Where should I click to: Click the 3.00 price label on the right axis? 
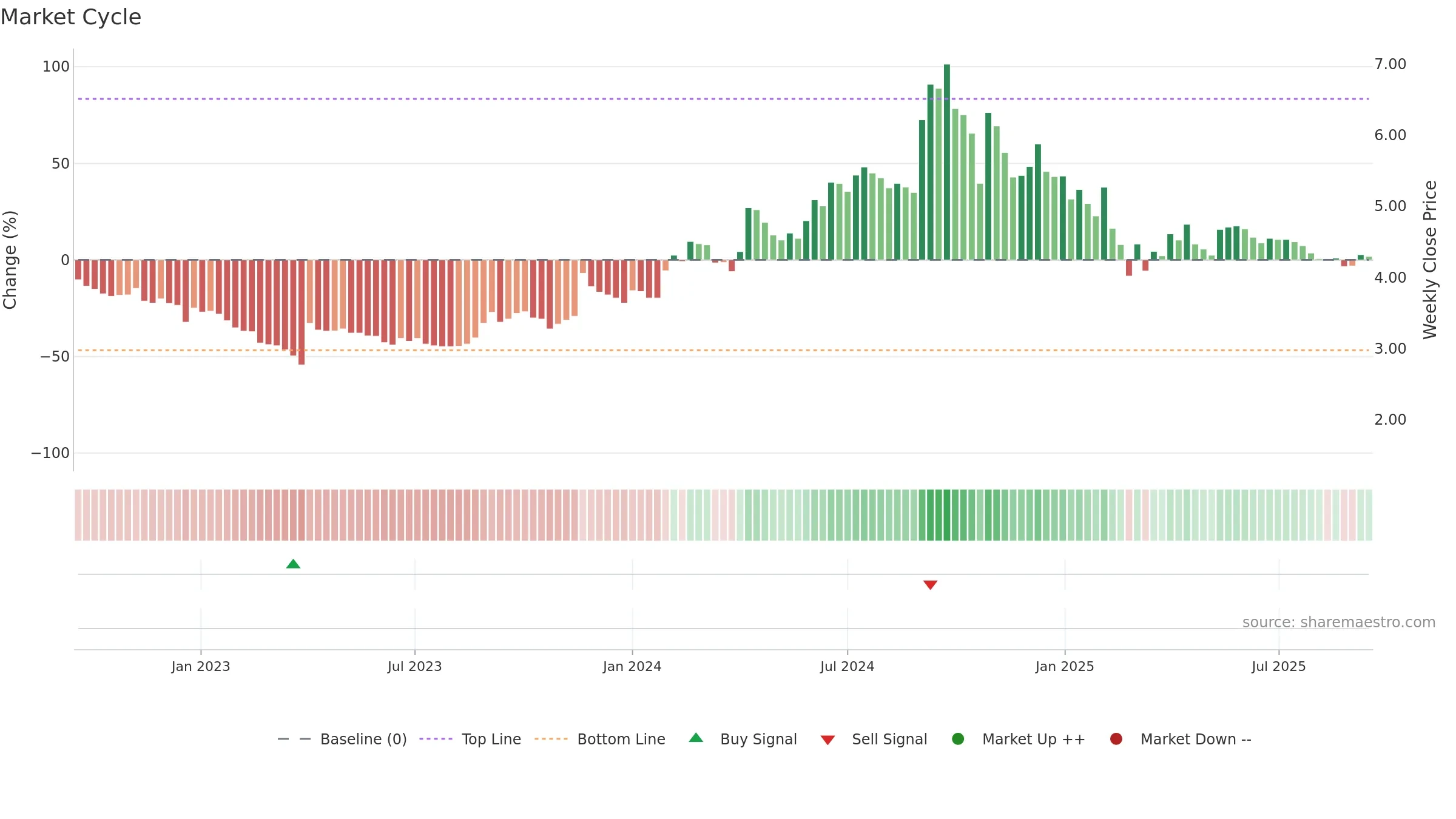[x=1390, y=348]
